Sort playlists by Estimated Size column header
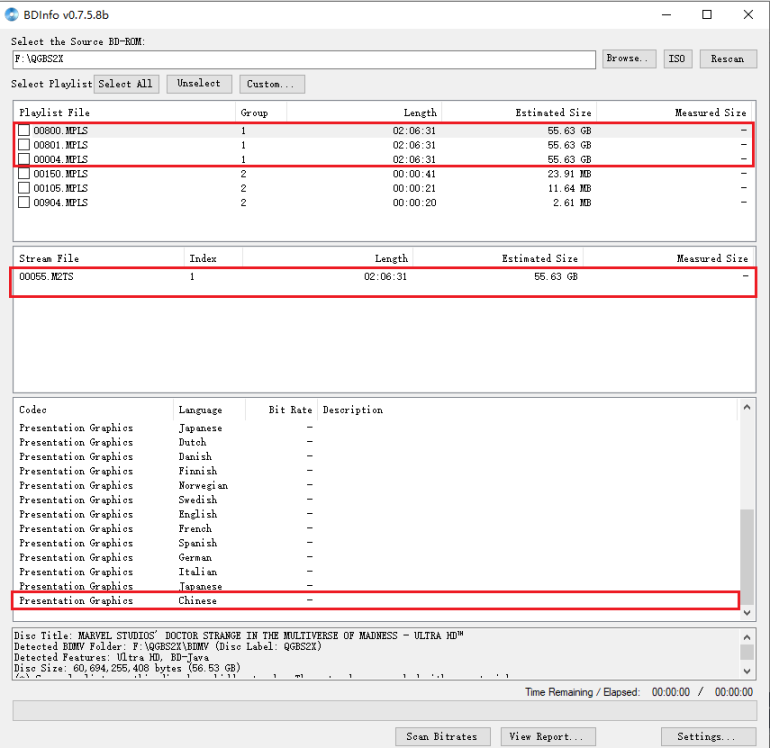Screen dimensions: 770x748 pos(519,112)
